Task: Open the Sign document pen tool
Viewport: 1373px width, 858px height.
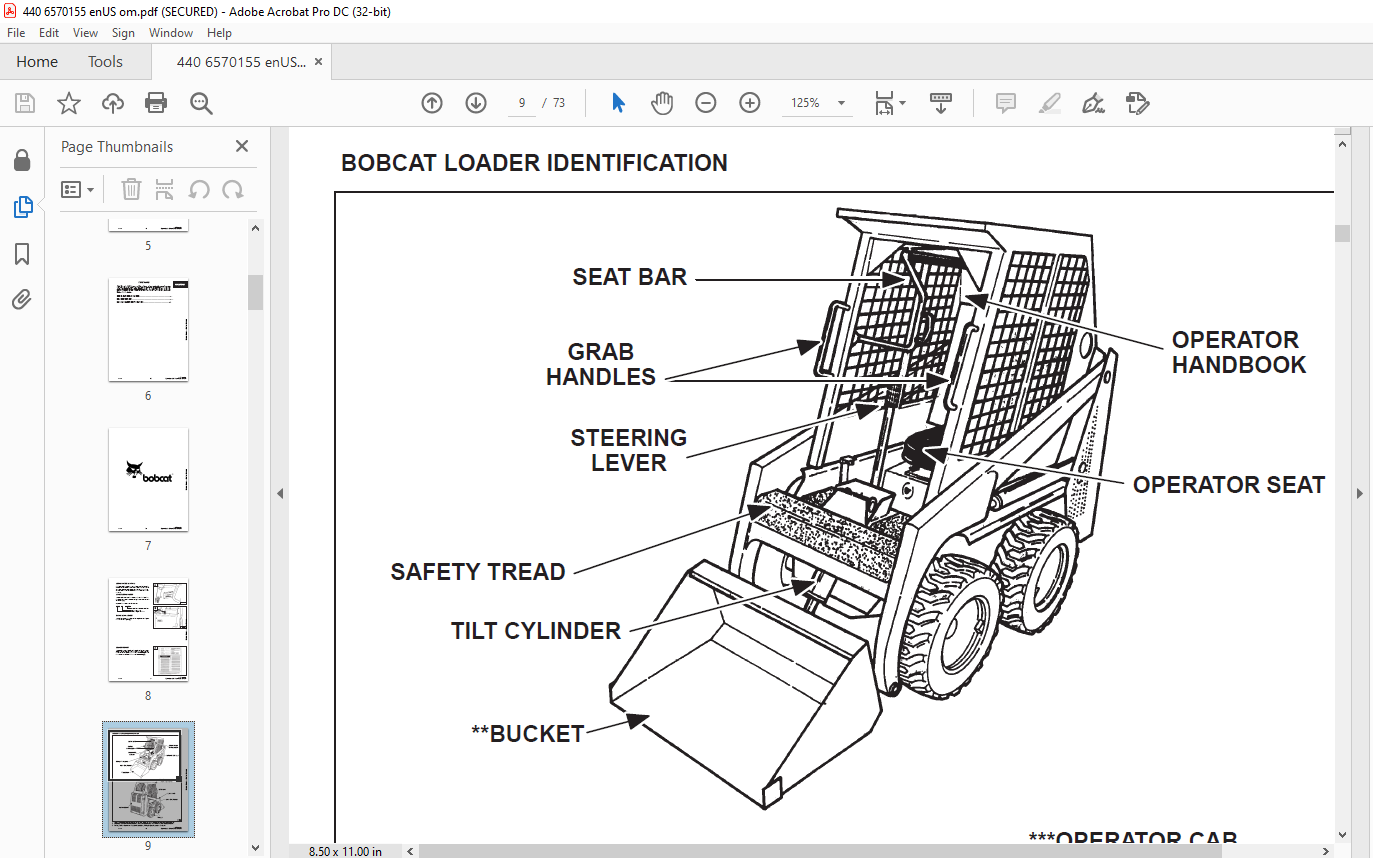Action: [1093, 103]
